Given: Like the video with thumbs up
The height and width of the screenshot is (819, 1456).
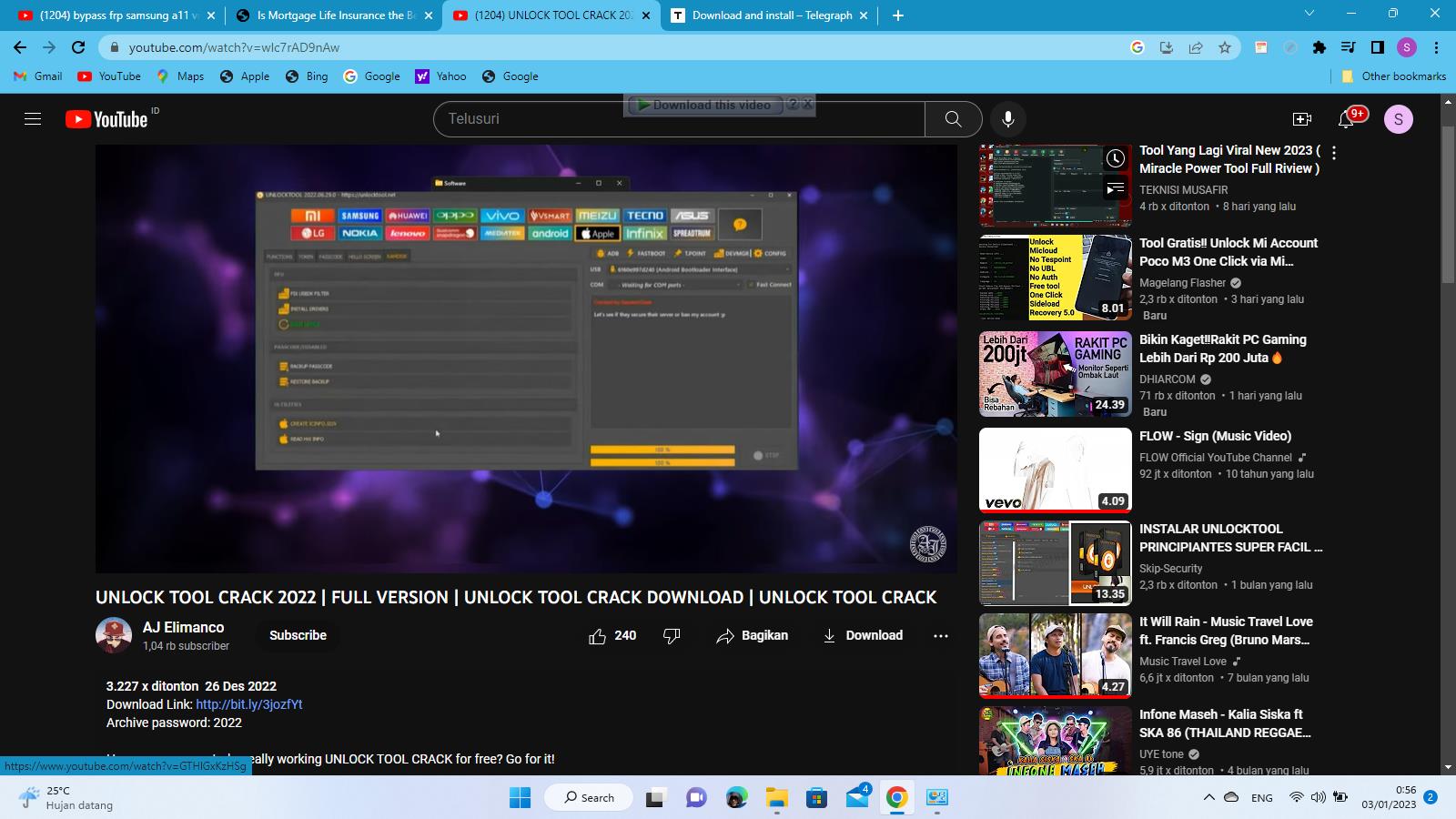Looking at the screenshot, I should coord(598,636).
